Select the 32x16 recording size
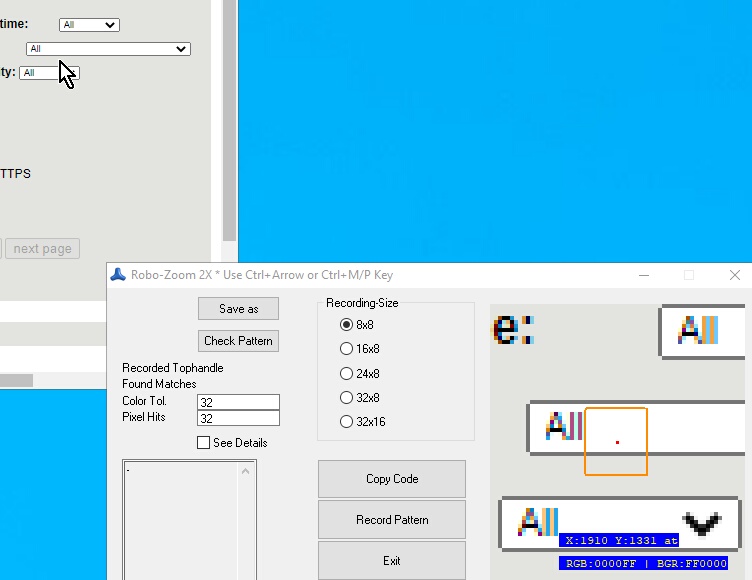 (x=347, y=422)
